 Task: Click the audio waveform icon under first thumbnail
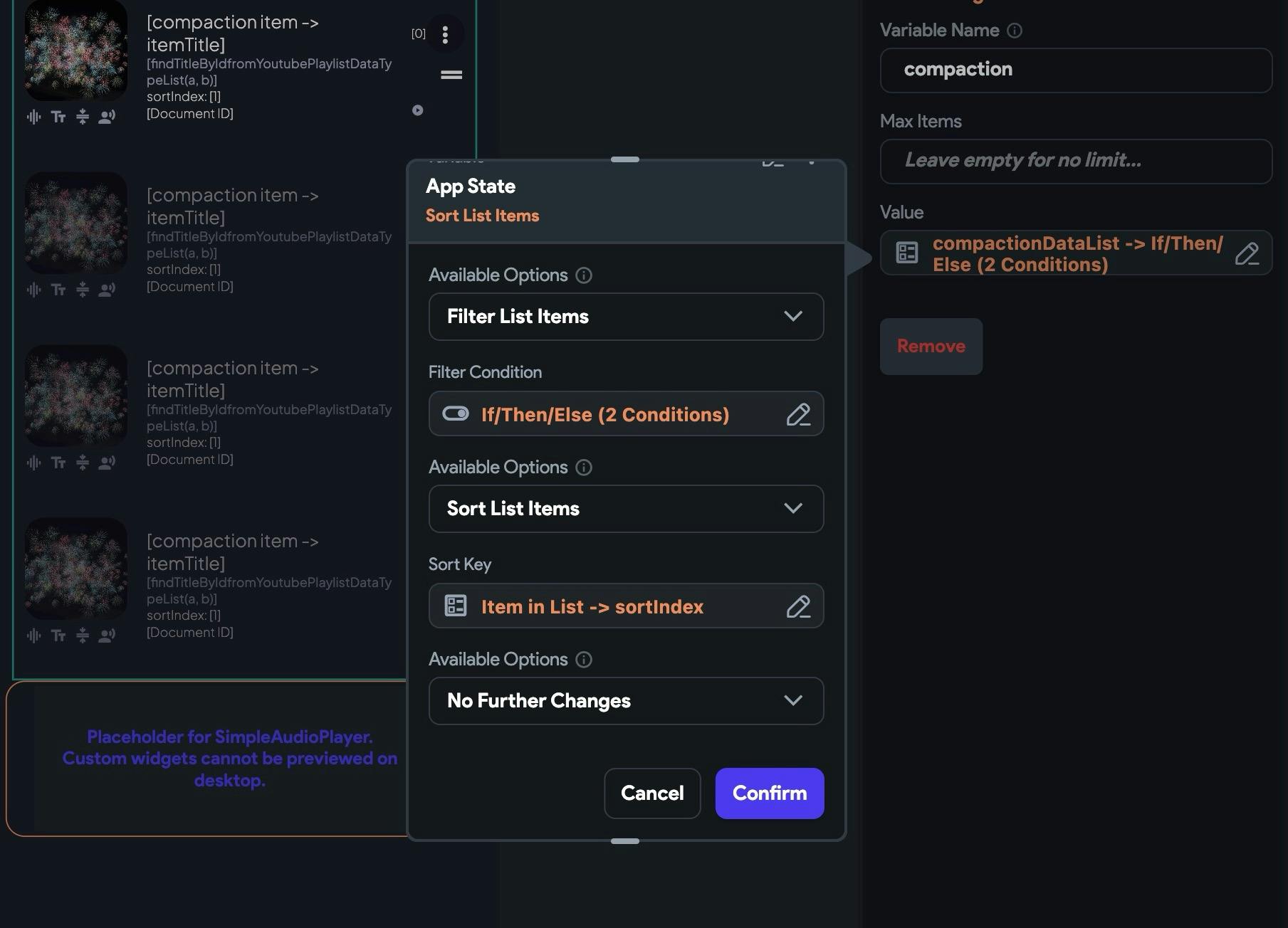tap(33, 117)
